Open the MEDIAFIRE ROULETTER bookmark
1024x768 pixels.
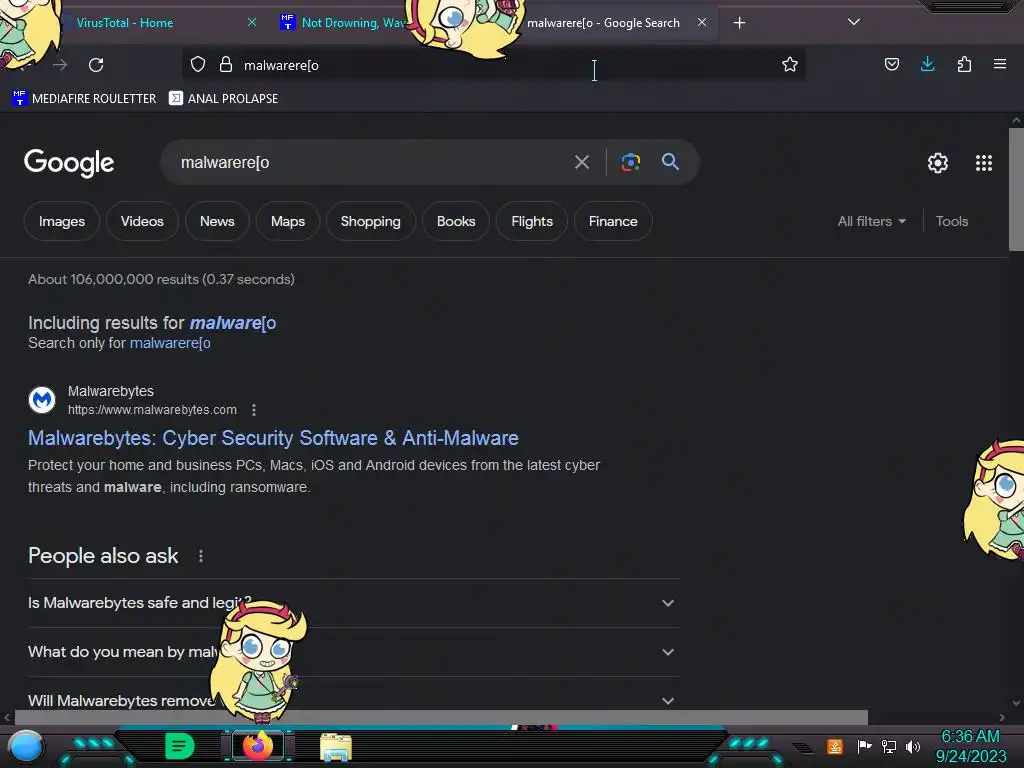click(84, 99)
